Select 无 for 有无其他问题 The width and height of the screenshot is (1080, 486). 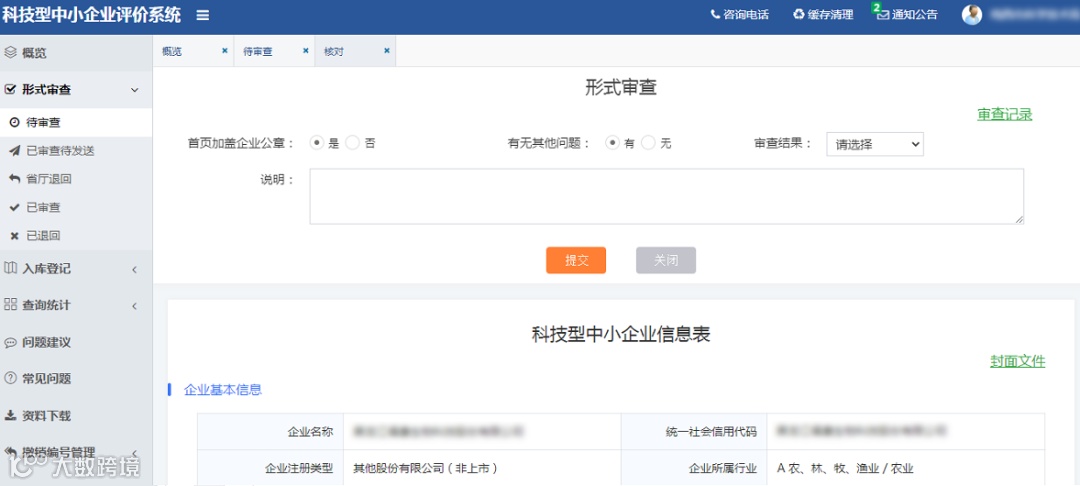coord(648,143)
